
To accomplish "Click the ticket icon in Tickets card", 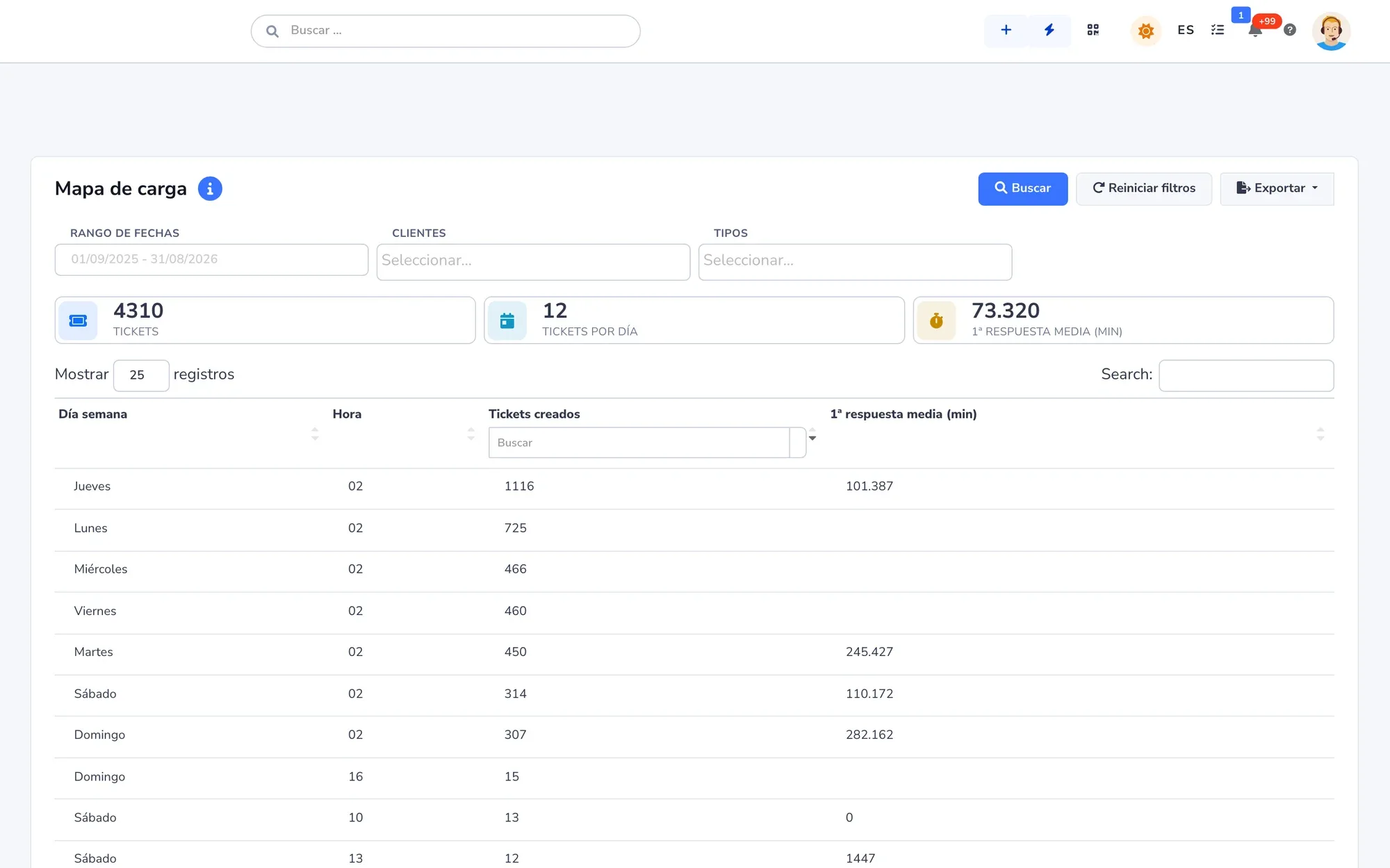I will 78,321.
